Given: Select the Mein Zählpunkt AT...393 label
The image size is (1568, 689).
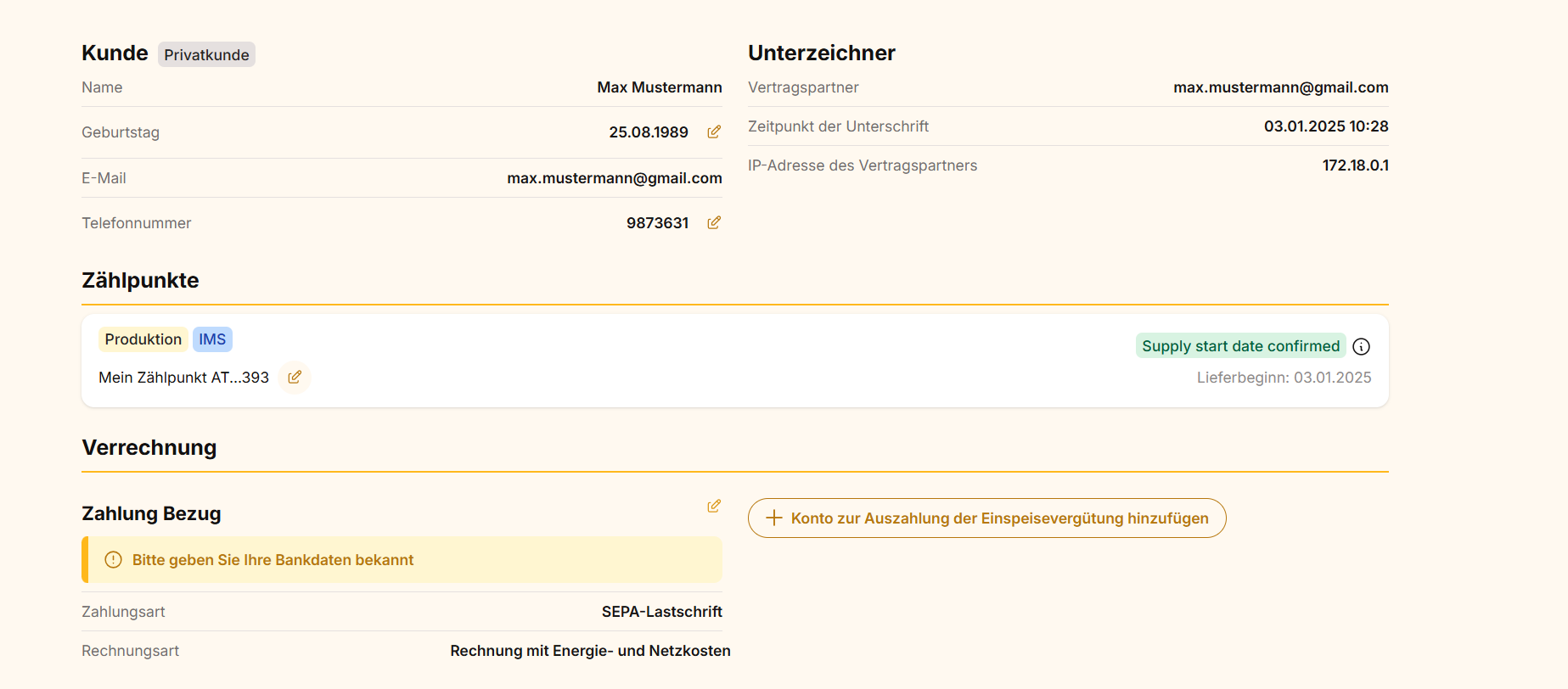Looking at the screenshot, I should (x=183, y=378).
